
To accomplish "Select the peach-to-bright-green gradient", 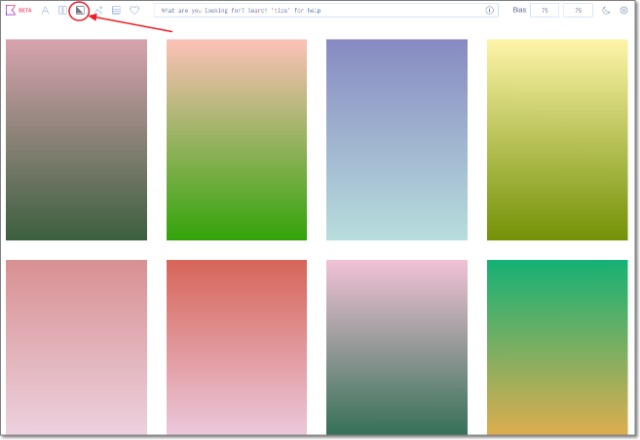I will point(237,140).
